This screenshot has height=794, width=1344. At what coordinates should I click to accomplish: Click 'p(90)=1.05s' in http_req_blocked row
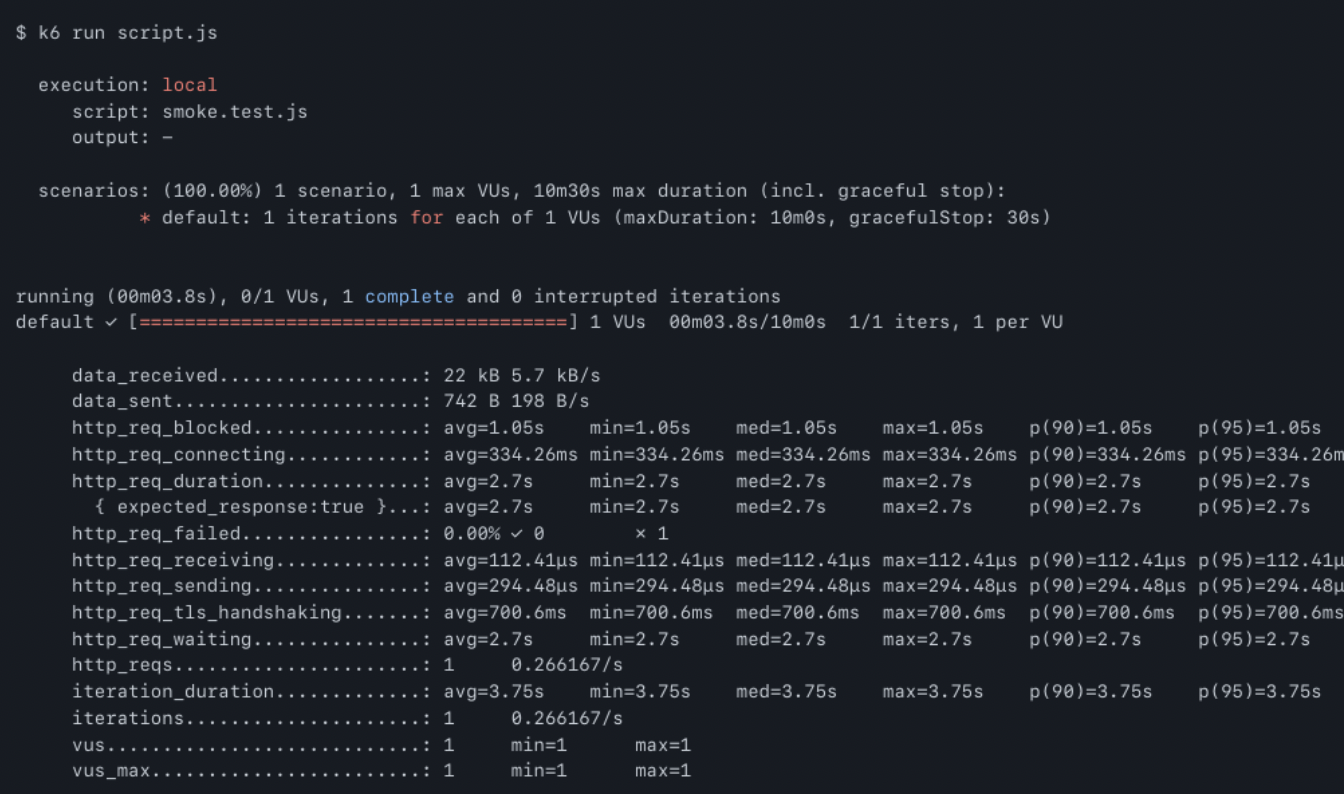(x=1091, y=428)
